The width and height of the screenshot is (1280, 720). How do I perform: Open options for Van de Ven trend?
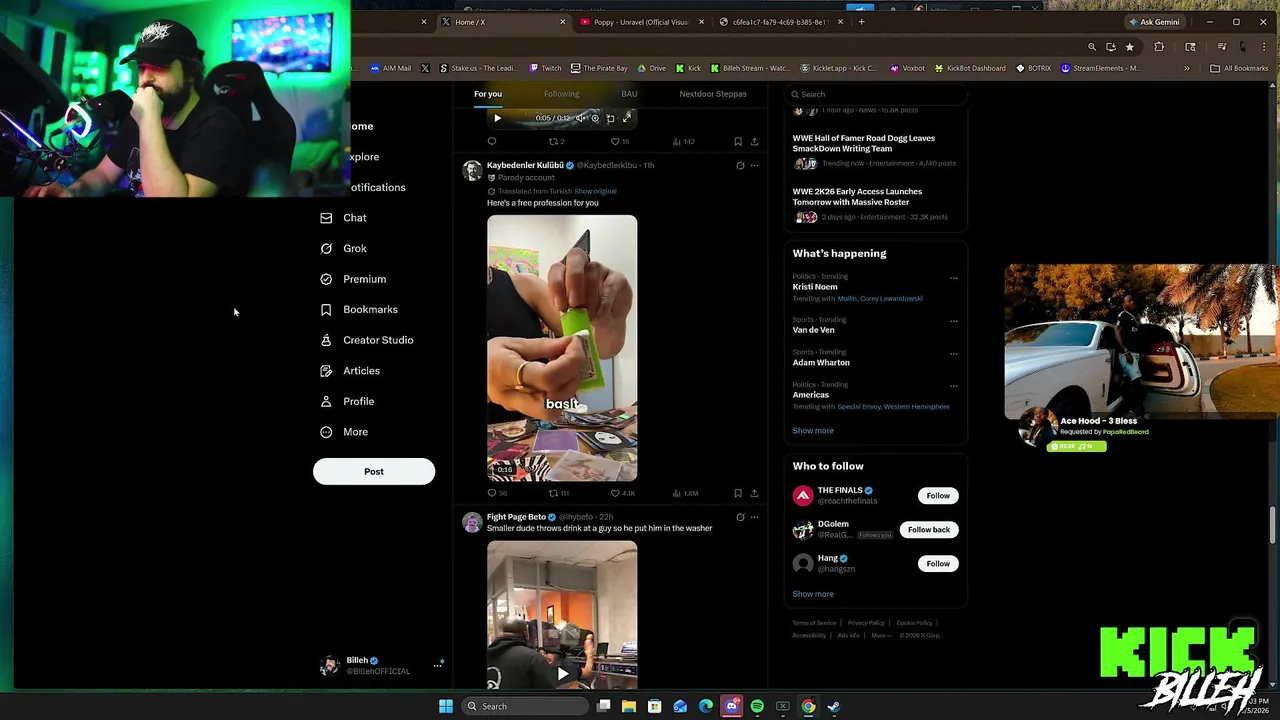(x=953, y=321)
